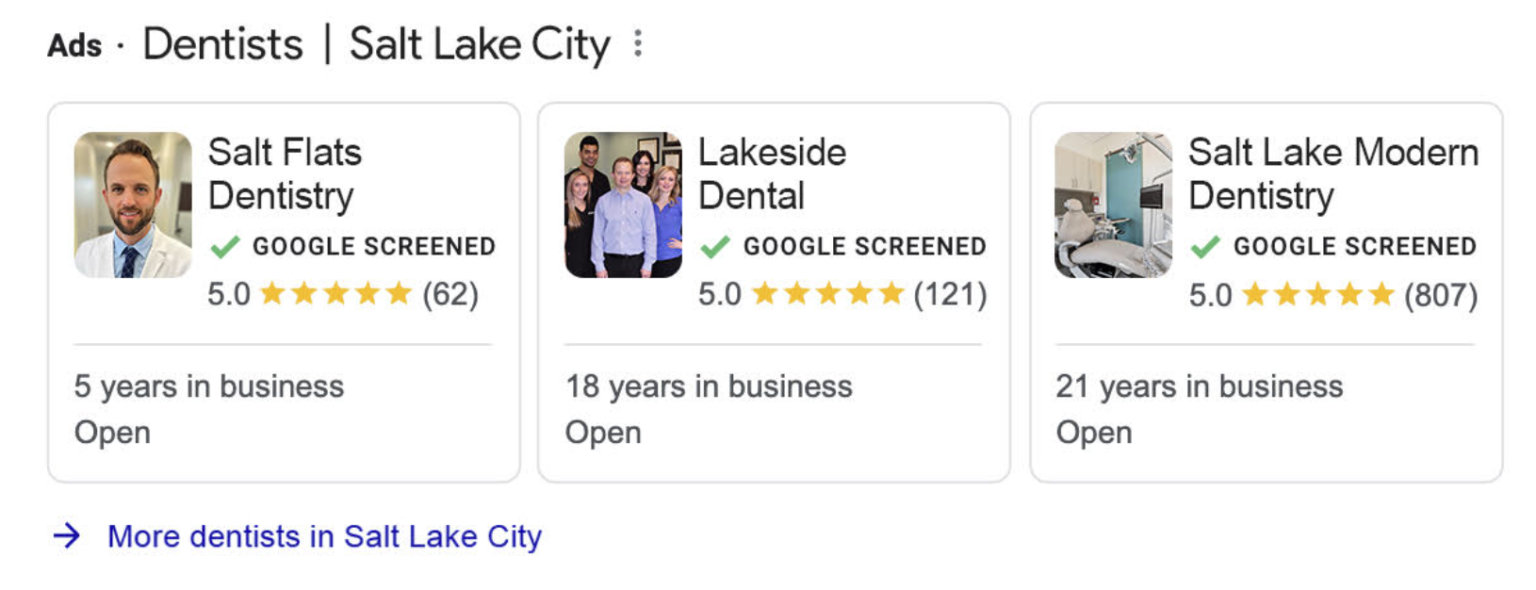Select the Lakeside Dental ad card
The width and height of the screenshot is (1536, 590).
click(774, 290)
